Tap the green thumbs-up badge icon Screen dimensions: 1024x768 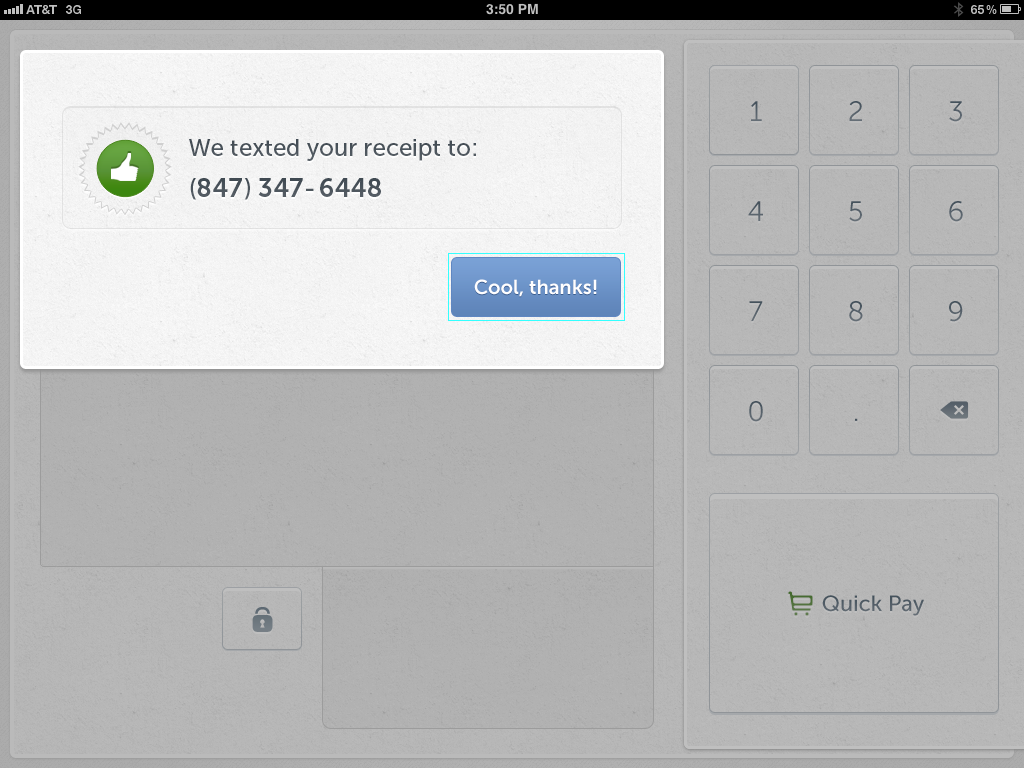click(125, 168)
